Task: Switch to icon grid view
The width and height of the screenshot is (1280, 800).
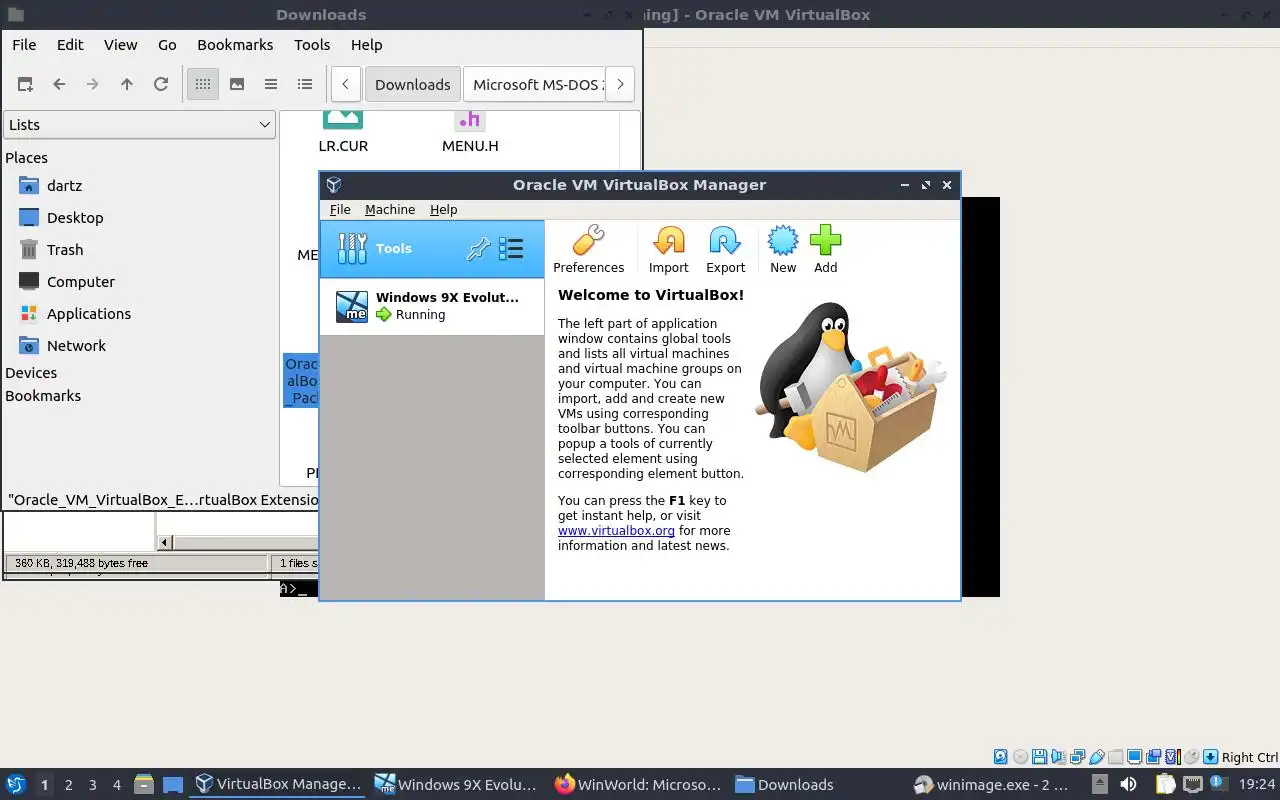Action: coord(203,85)
